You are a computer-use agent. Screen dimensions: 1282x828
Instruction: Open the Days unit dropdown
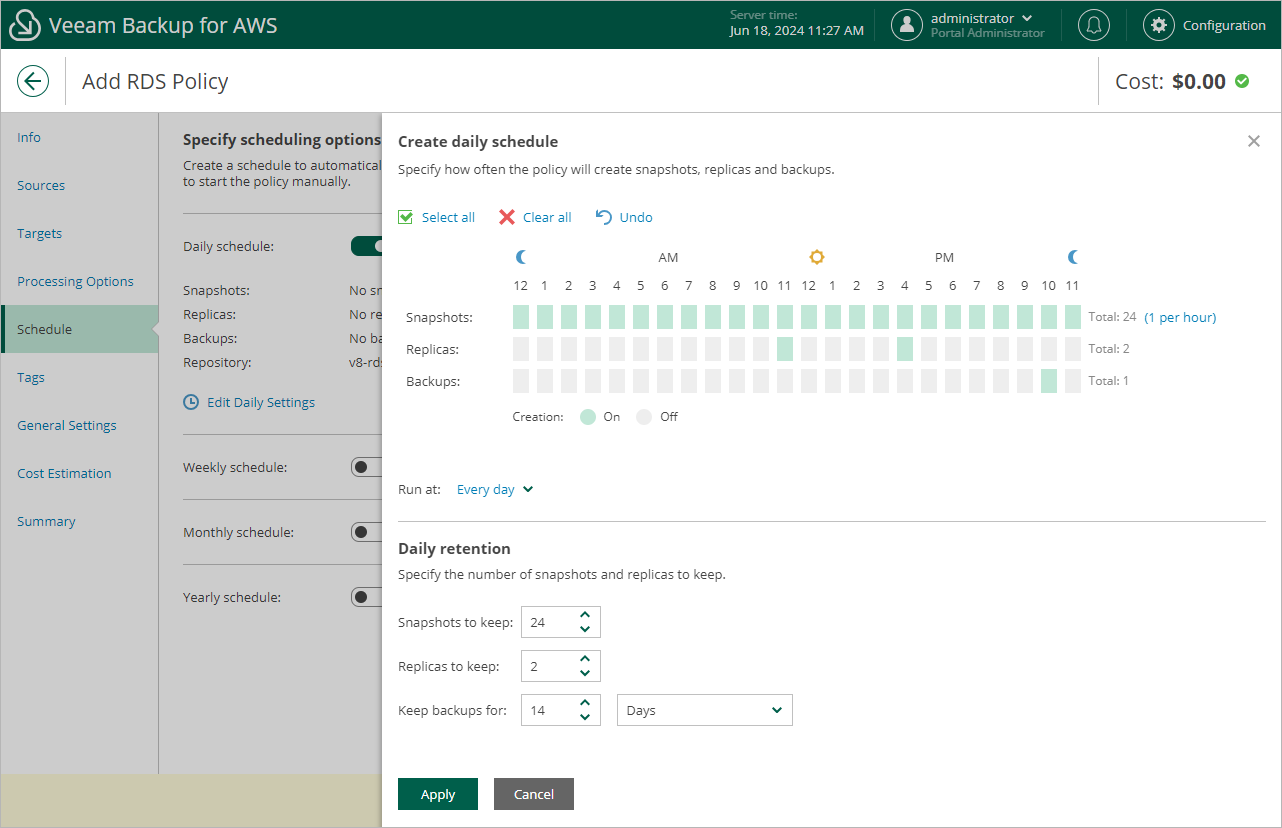pos(705,710)
